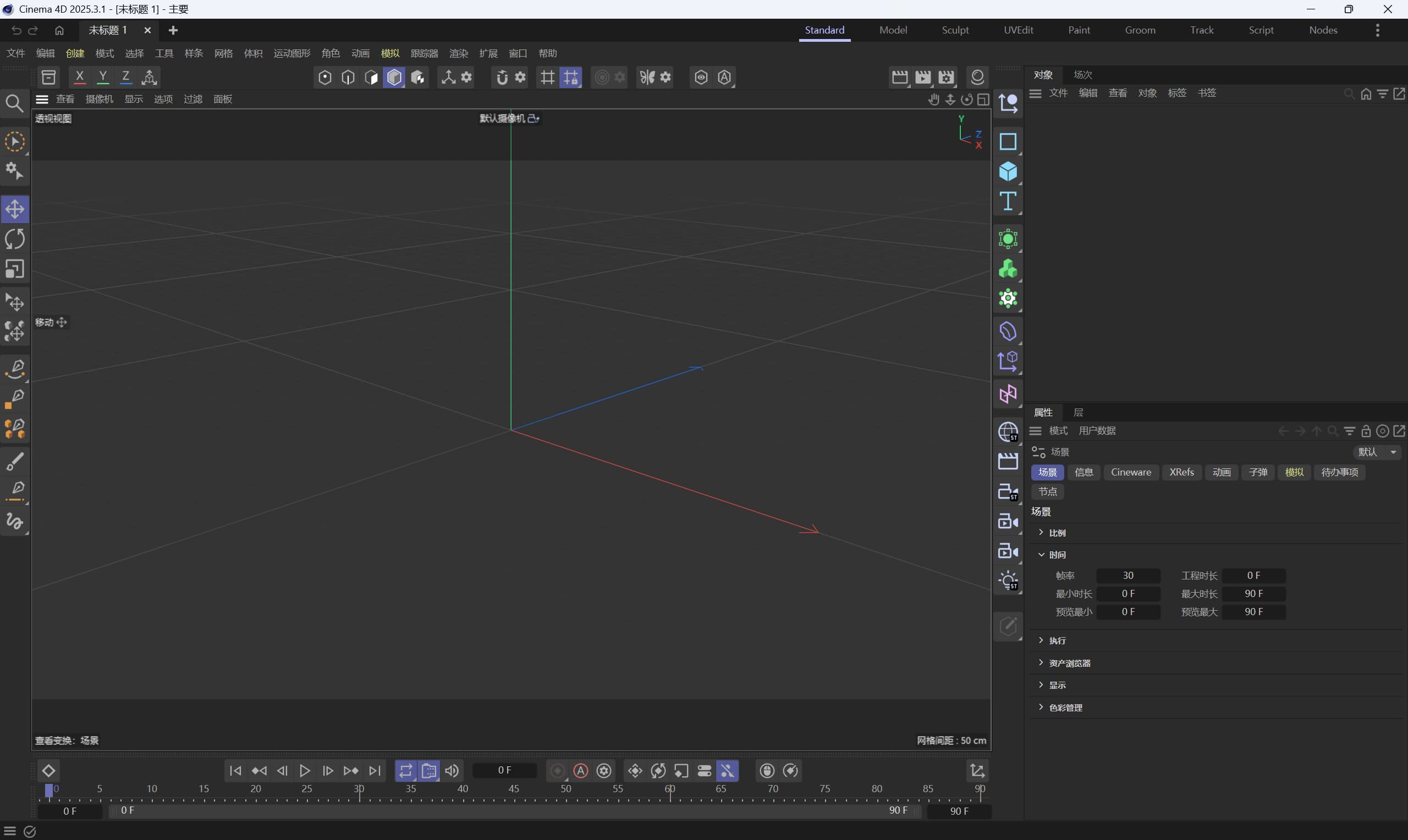Add a new project tab
The height and width of the screenshot is (840, 1408).
173,30
